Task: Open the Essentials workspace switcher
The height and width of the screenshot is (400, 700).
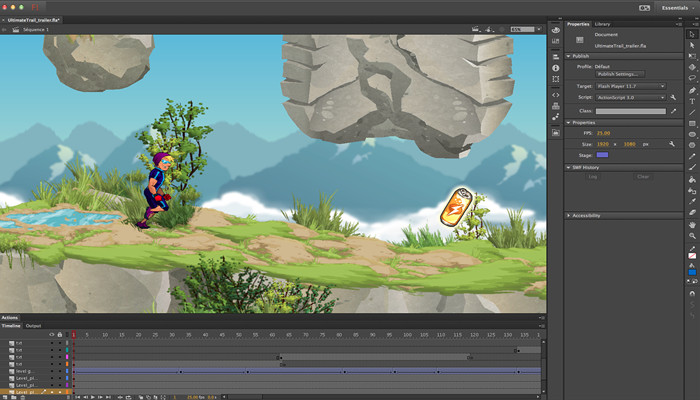Action: point(676,7)
